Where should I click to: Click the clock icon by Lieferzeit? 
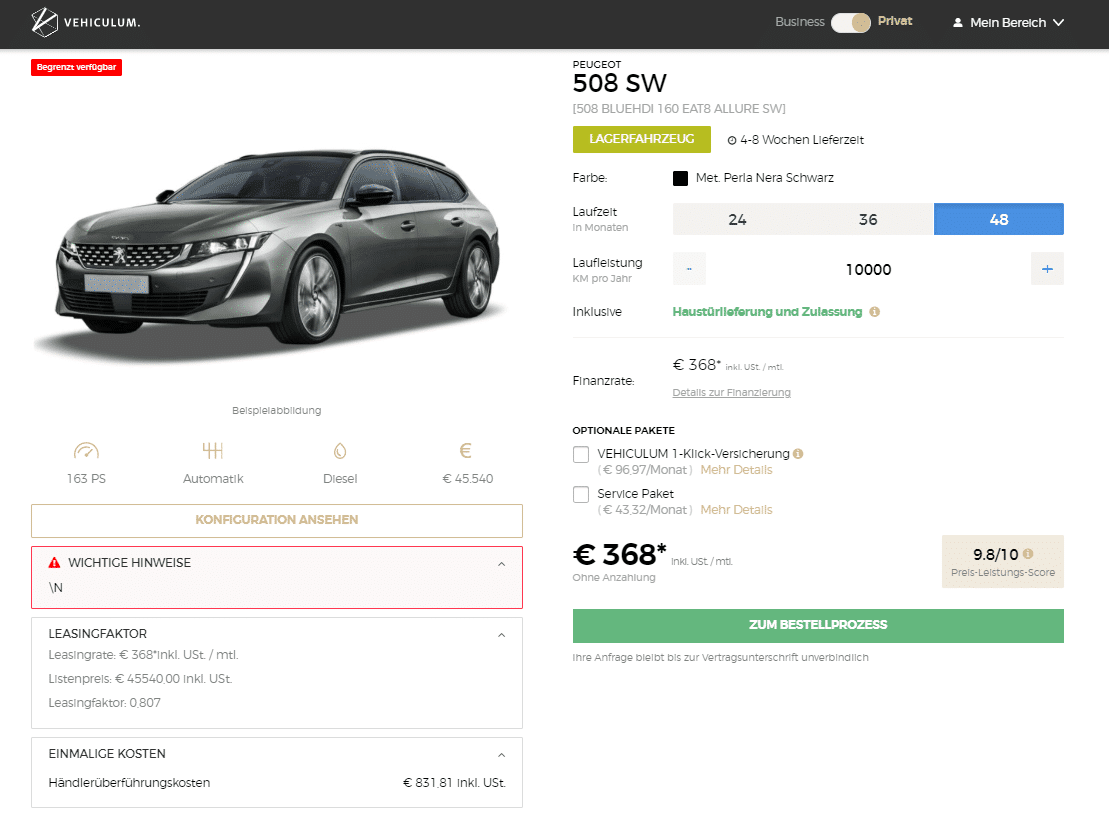[x=732, y=140]
